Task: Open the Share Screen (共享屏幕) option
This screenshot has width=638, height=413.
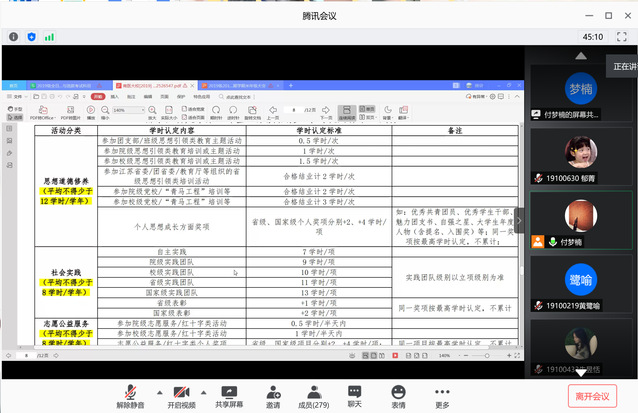Action: click(x=230, y=395)
